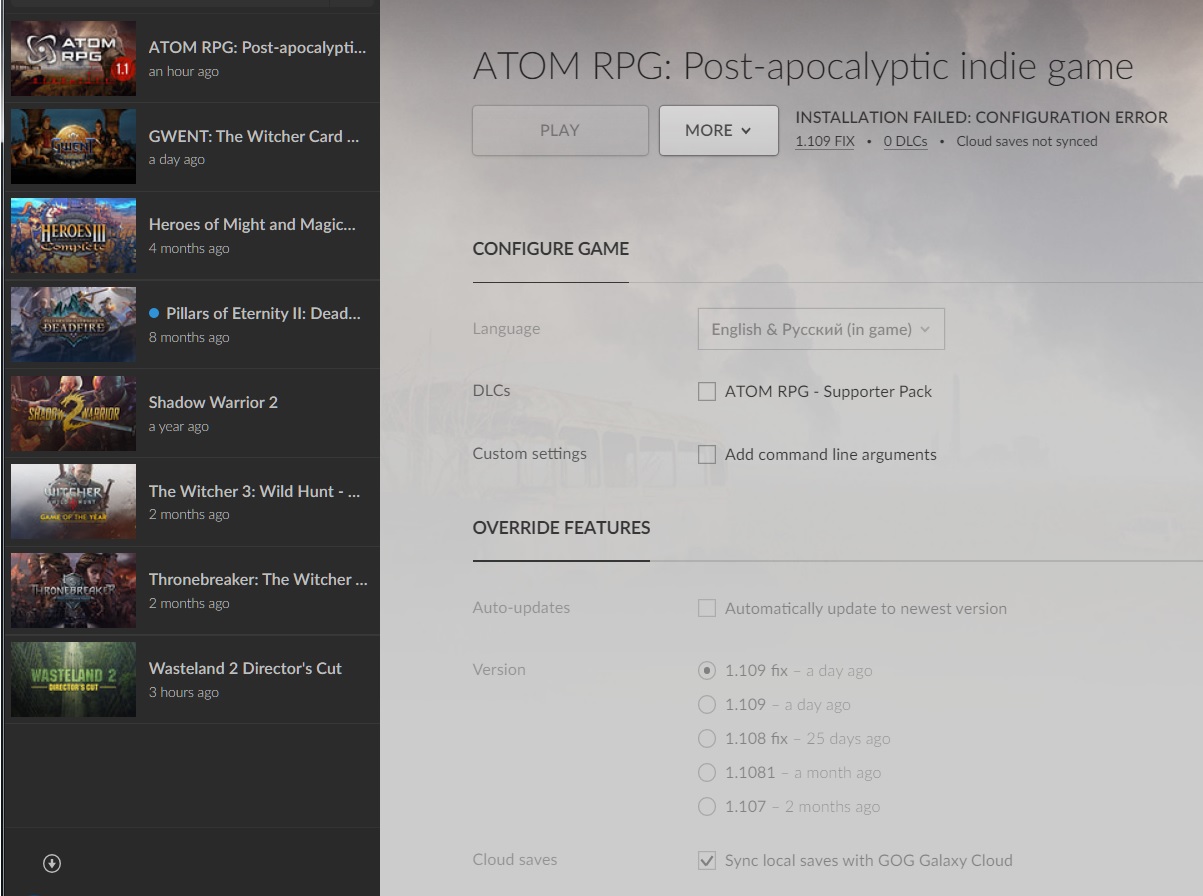Click Heroes III Complete cover thumbnail
The image size is (1203, 896).
click(73, 236)
